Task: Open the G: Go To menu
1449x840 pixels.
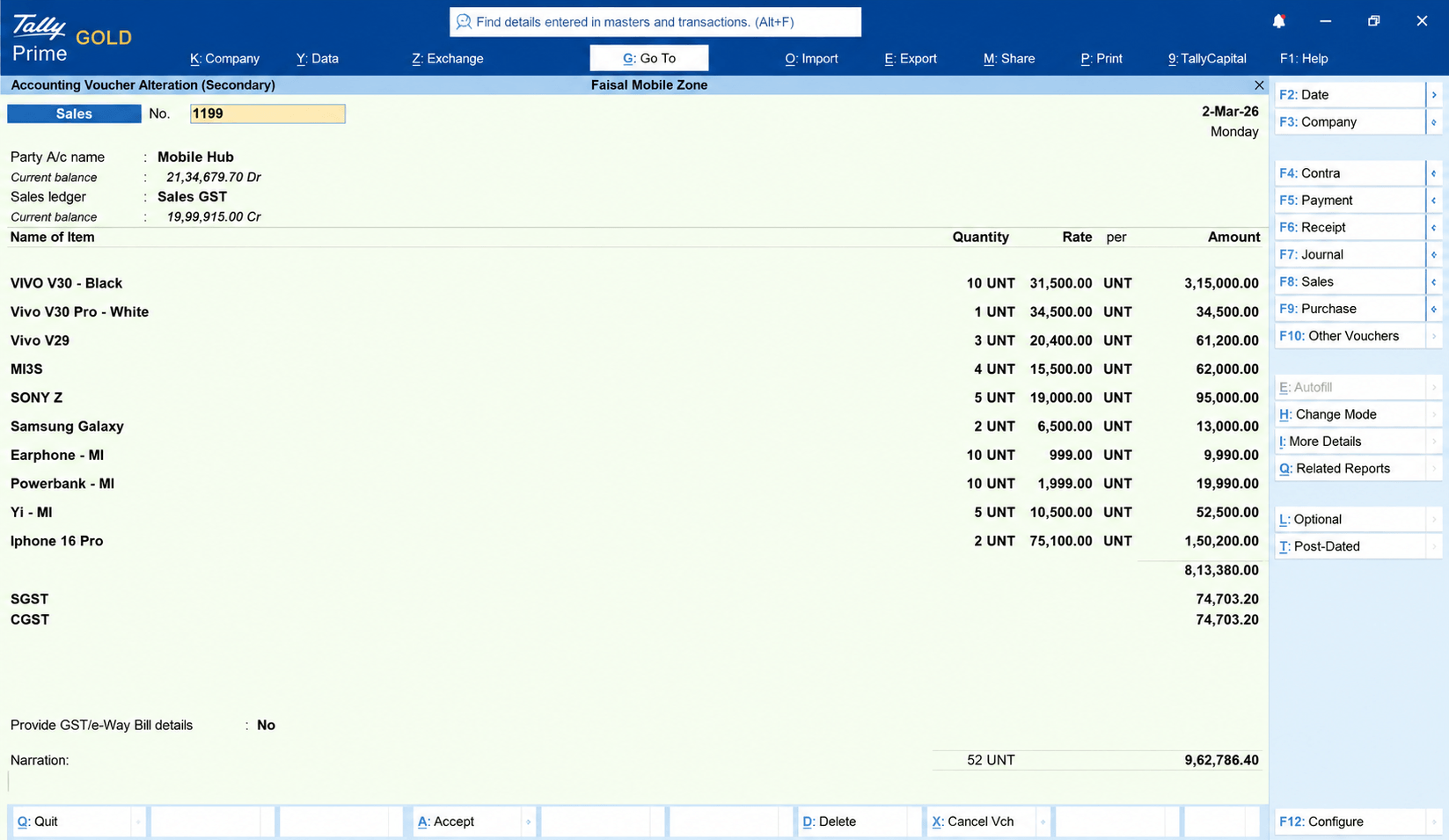Action: point(649,58)
